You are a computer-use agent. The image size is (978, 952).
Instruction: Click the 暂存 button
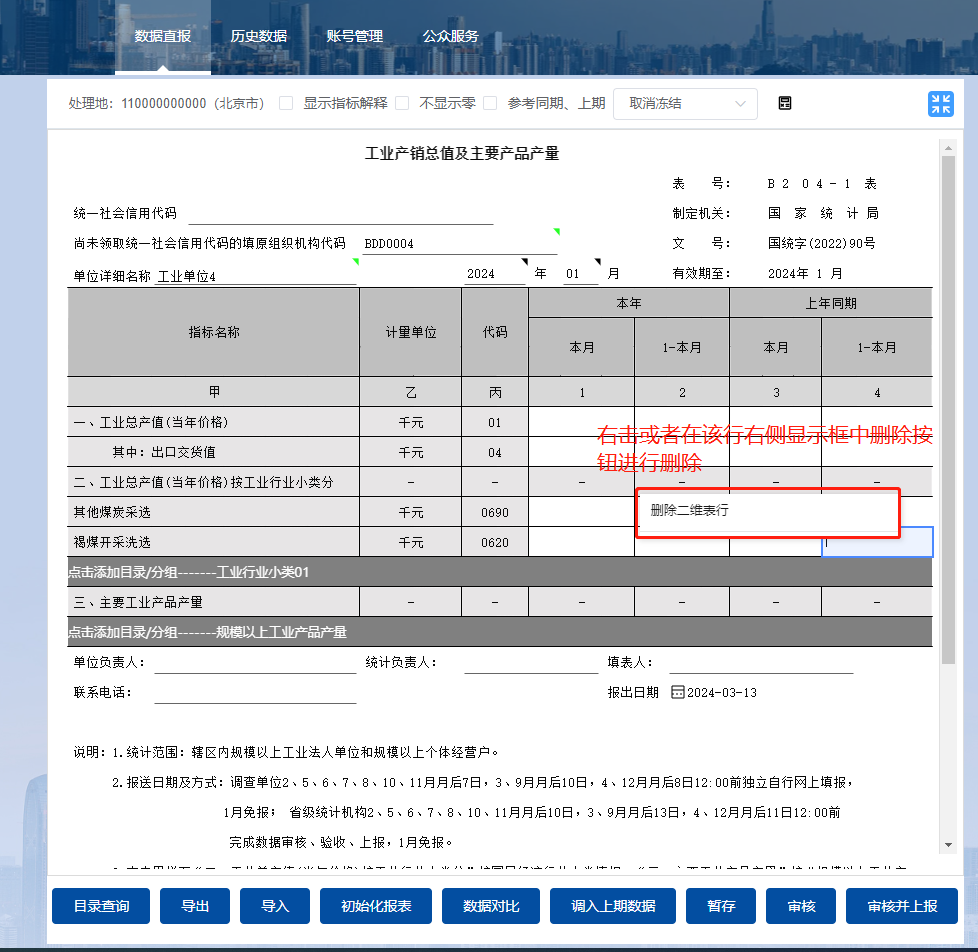pos(721,906)
